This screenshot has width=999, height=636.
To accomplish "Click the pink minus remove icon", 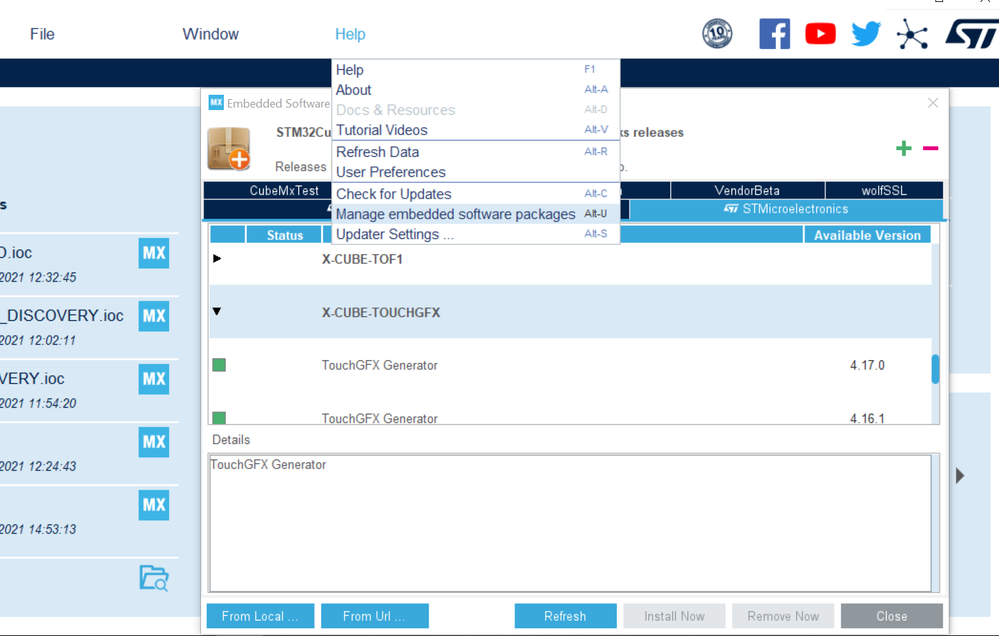I will 930,148.
